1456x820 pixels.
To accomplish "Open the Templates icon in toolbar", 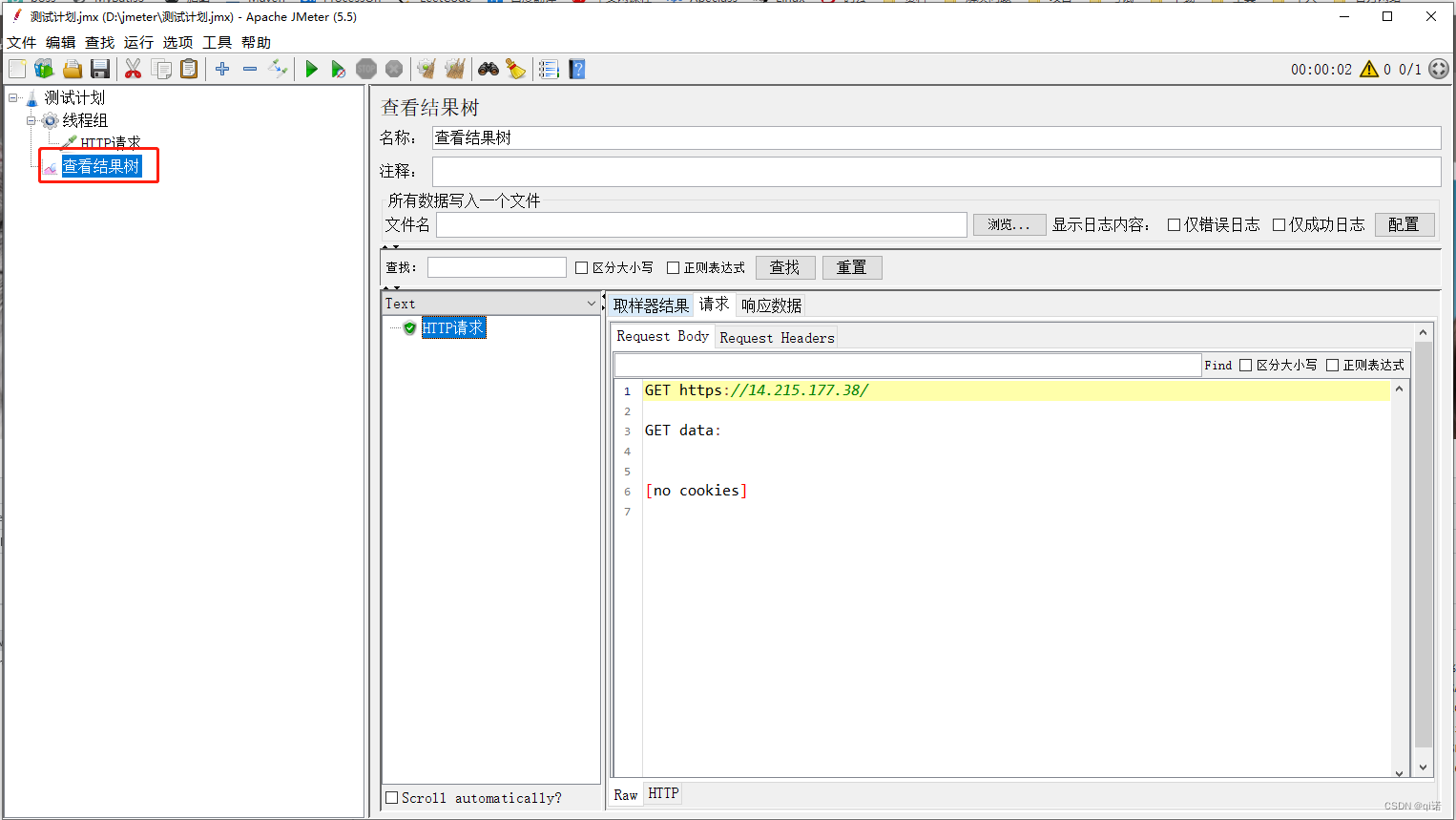I will [x=44, y=69].
